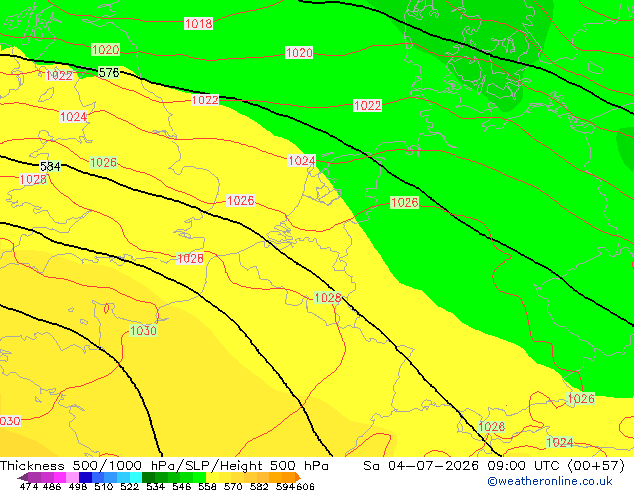Click the fully visible 1030 isobar label

click(x=143, y=331)
